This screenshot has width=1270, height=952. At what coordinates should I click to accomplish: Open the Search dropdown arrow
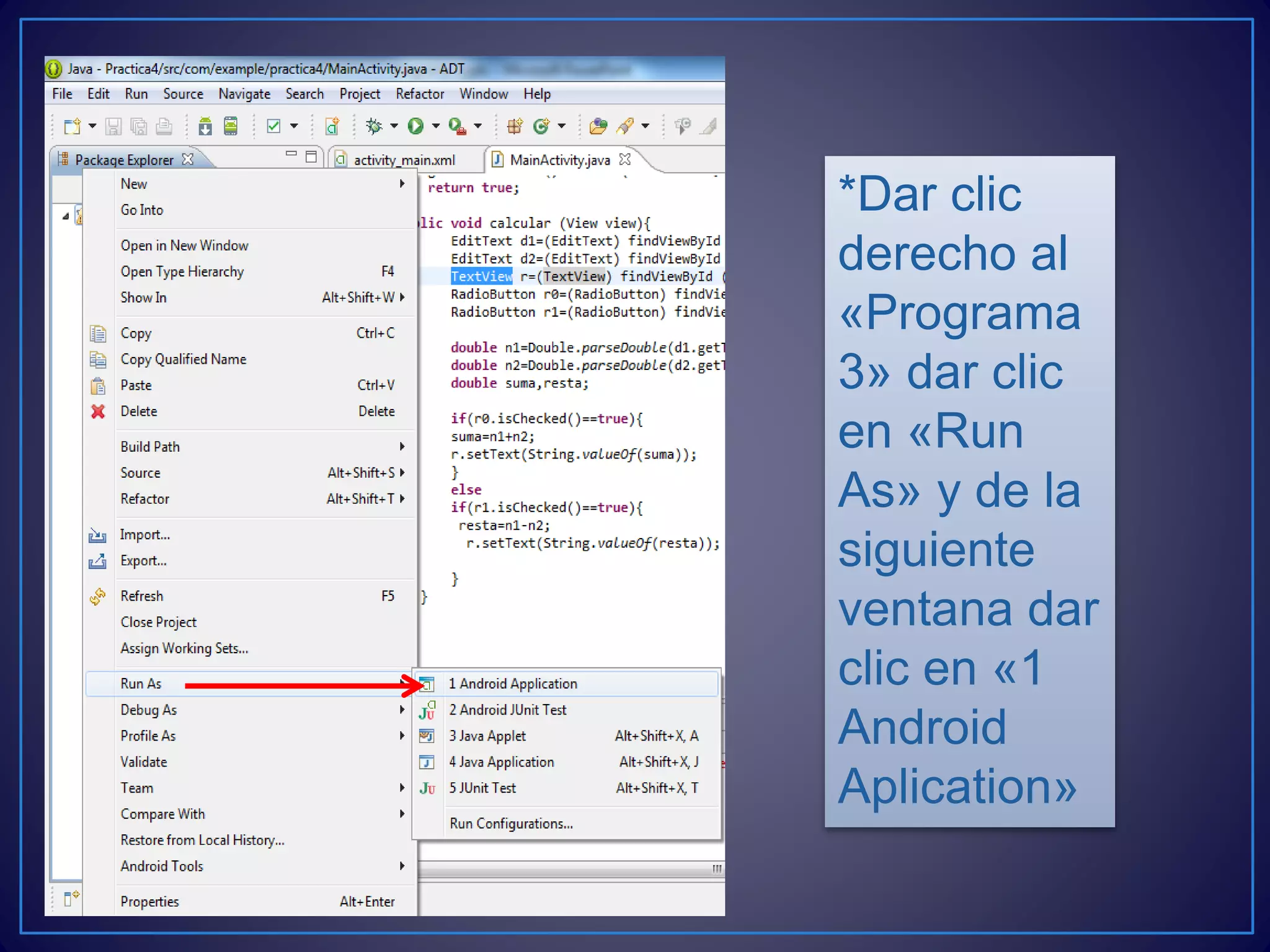click(646, 126)
